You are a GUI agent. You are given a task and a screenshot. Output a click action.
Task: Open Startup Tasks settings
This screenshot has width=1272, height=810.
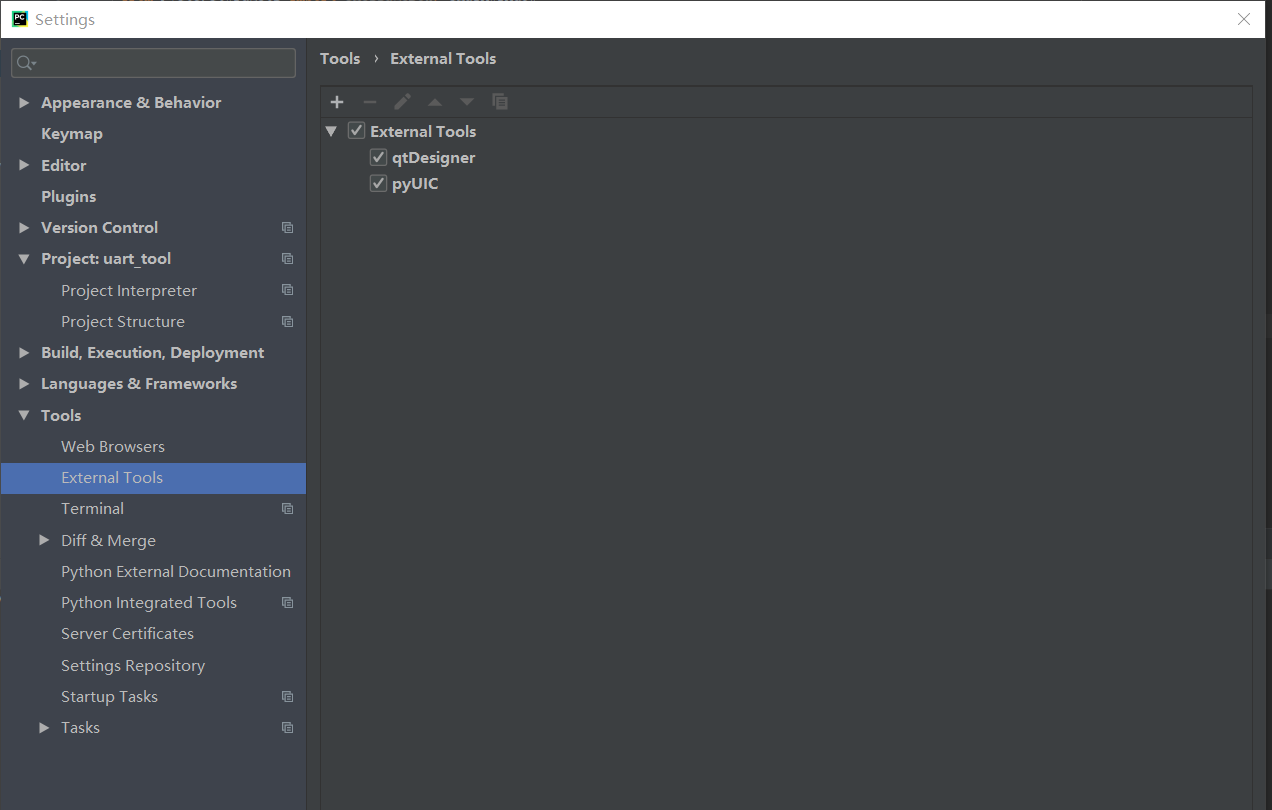pyautogui.click(x=109, y=697)
